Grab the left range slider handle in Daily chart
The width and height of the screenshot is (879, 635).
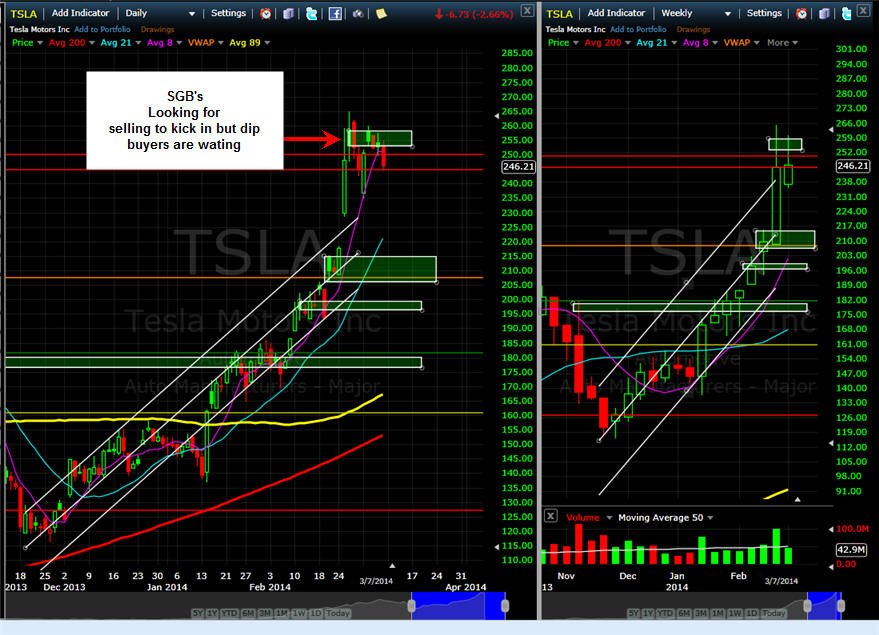pos(411,606)
